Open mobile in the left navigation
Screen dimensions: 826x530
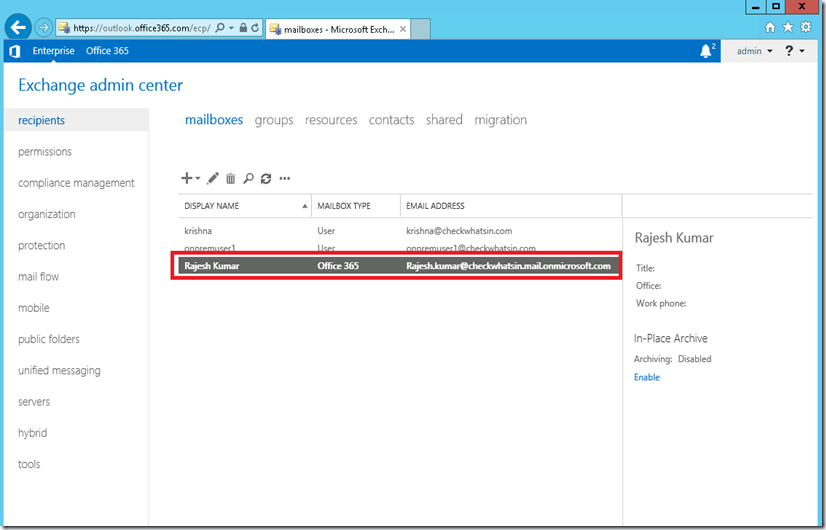[x=34, y=308]
